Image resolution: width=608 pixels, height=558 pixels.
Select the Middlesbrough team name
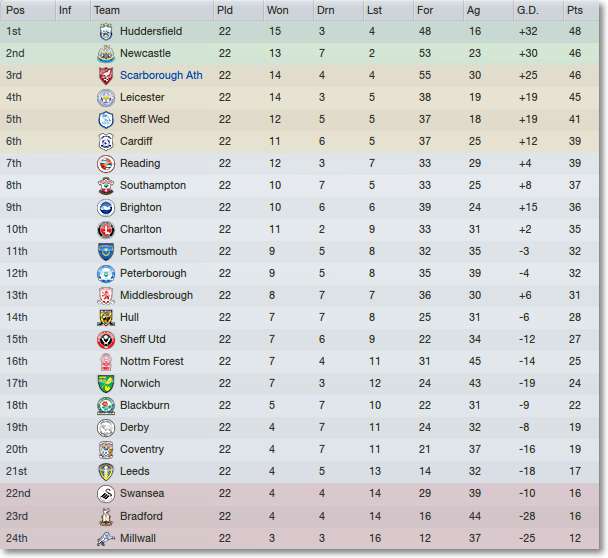[x=156, y=295]
